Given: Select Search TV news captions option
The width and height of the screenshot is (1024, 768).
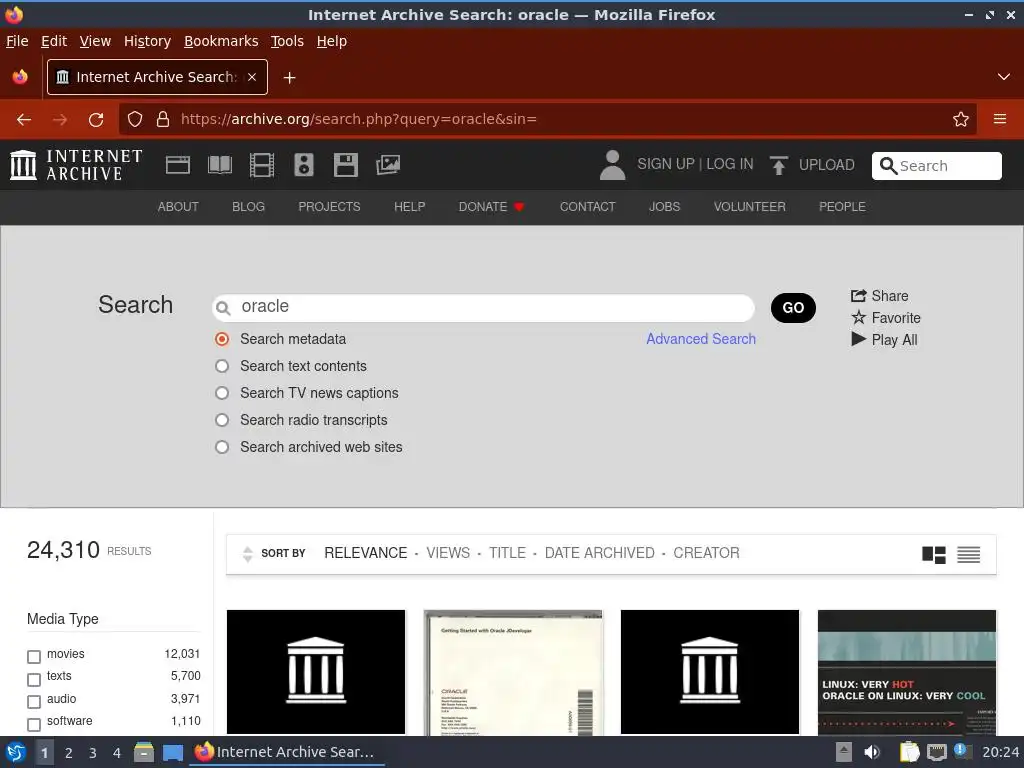Looking at the screenshot, I should pos(222,393).
